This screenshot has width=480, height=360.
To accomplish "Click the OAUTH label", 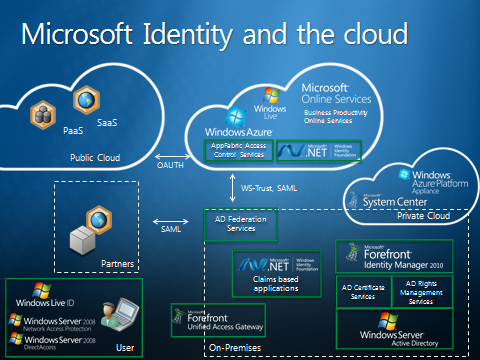I will (170, 165).
